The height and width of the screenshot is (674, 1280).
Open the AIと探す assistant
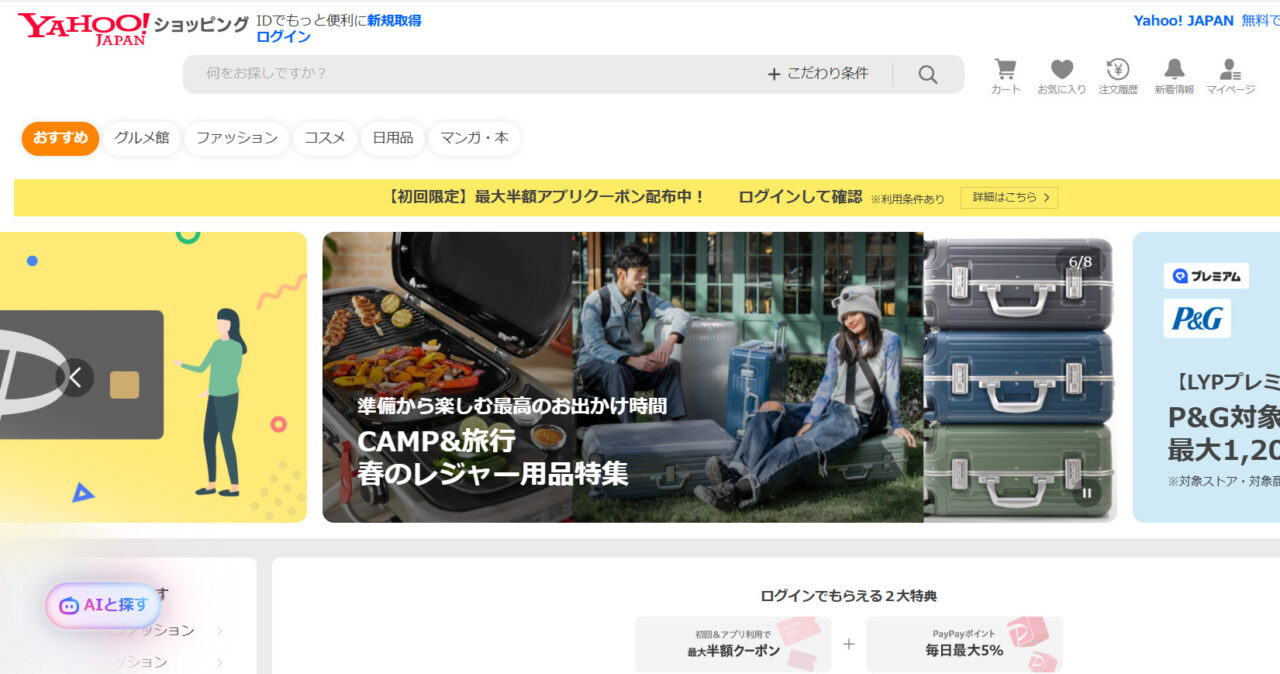(101, 605)
